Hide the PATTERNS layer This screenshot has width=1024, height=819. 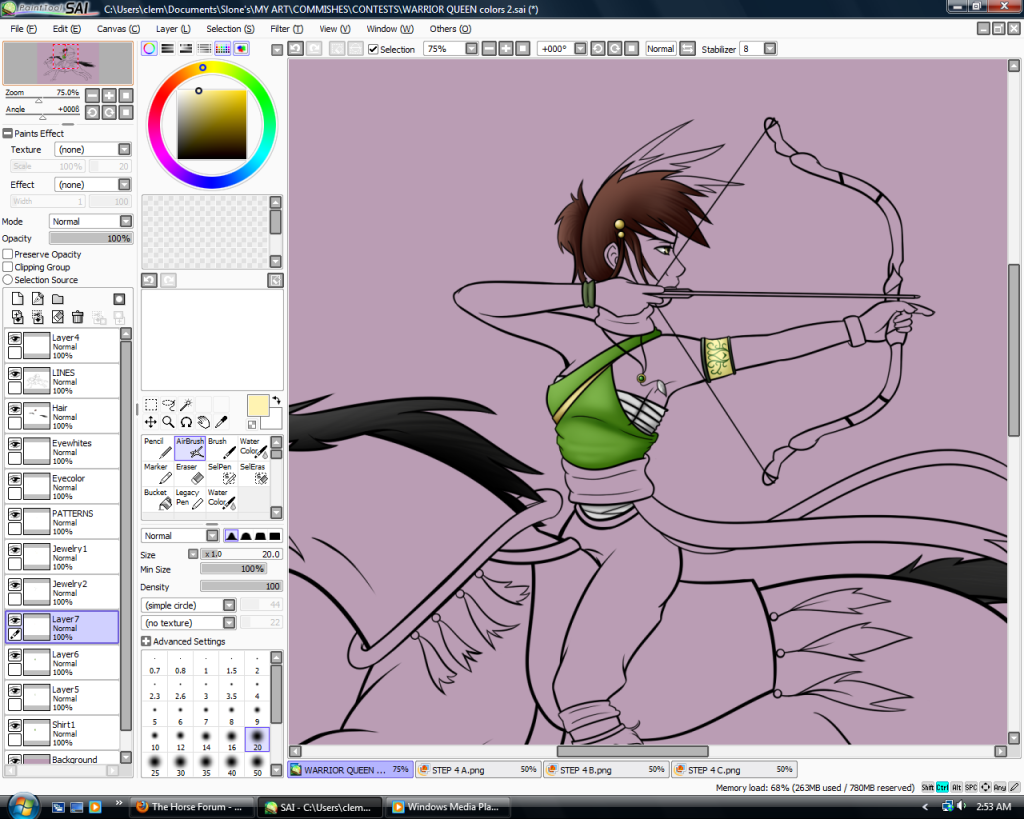(x=14, y=515)
